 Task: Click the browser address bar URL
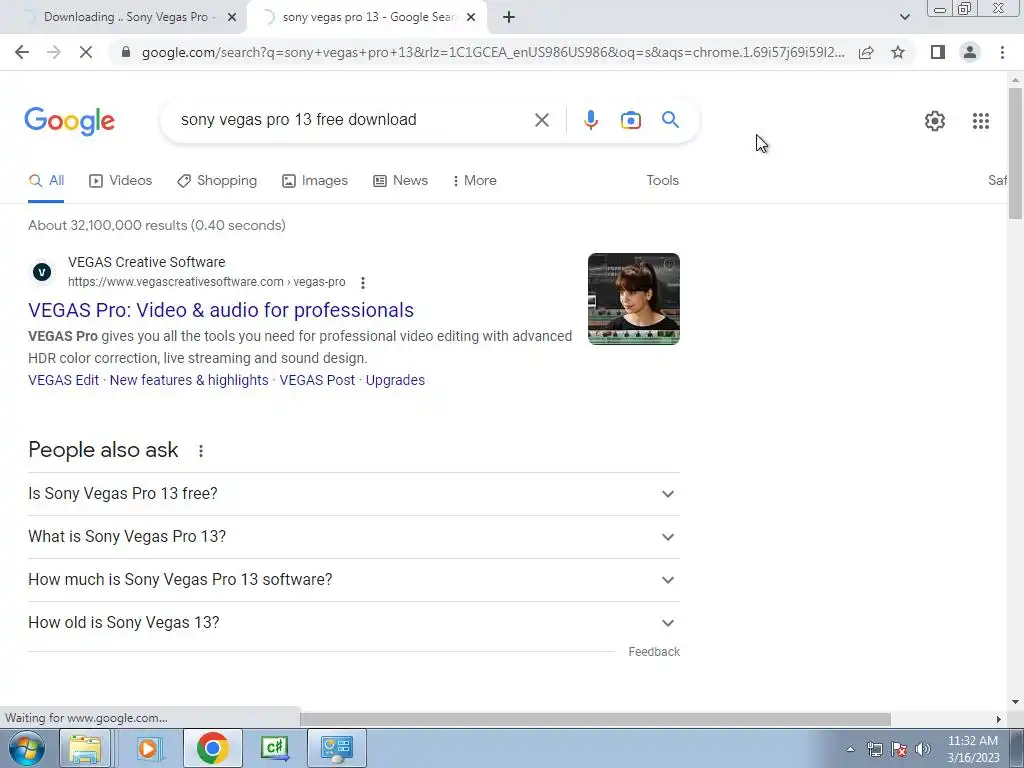pyautogui.click(x=493, y=52)
